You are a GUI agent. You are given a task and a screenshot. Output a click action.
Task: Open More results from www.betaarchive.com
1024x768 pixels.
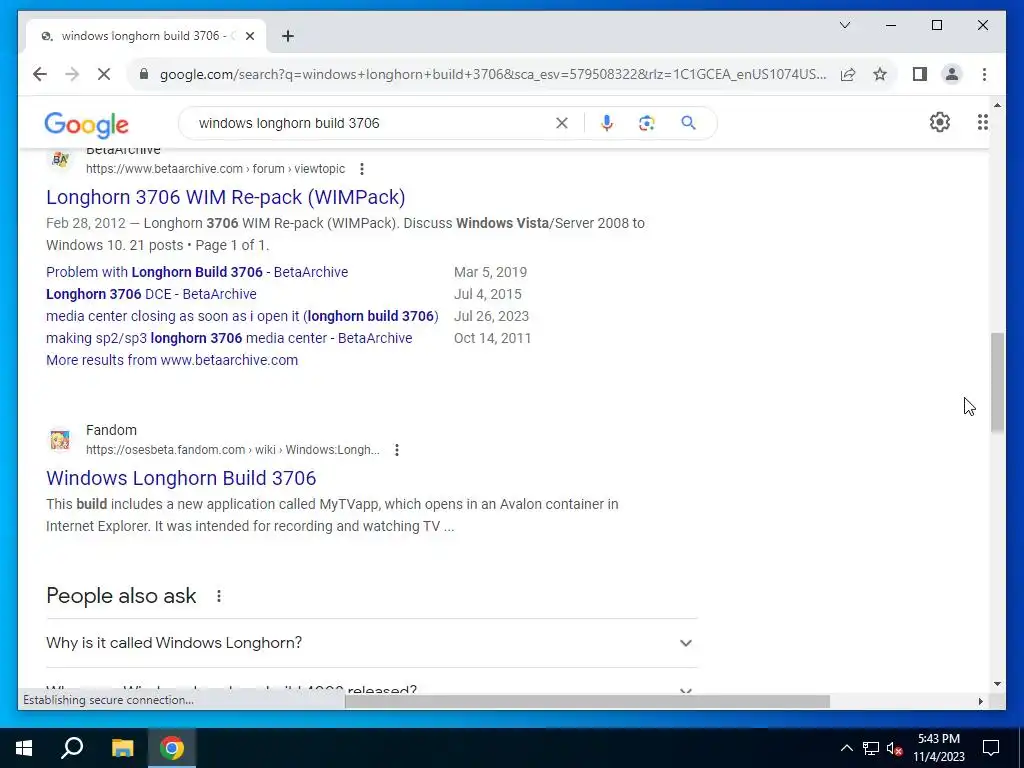coord(172,360)
